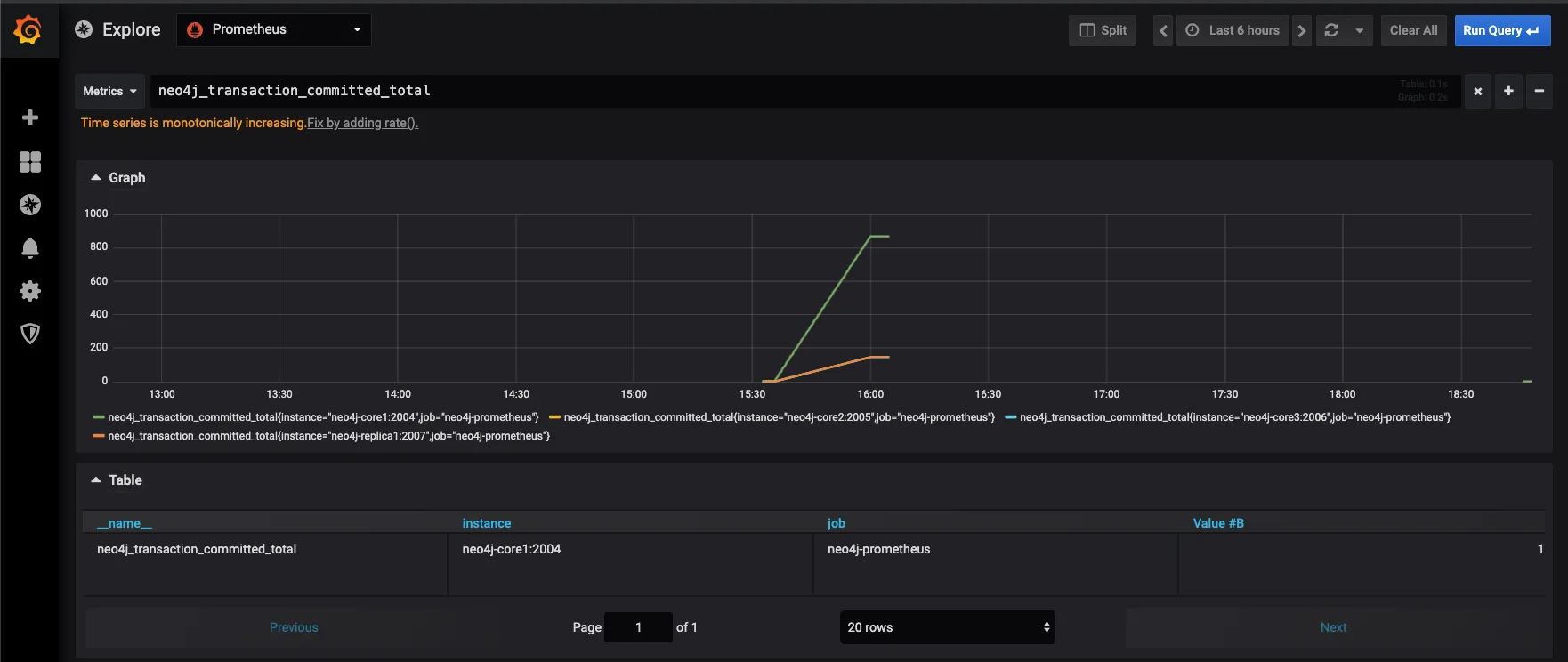Click the Clear All button

click(1413, 30)
